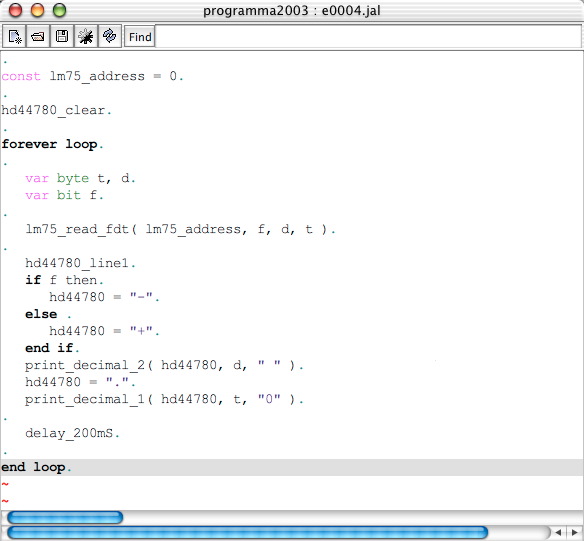Zoom the window with the green button
Image resolution: width=584 pixels, height=541 pixels.
(x=59, y=10)
